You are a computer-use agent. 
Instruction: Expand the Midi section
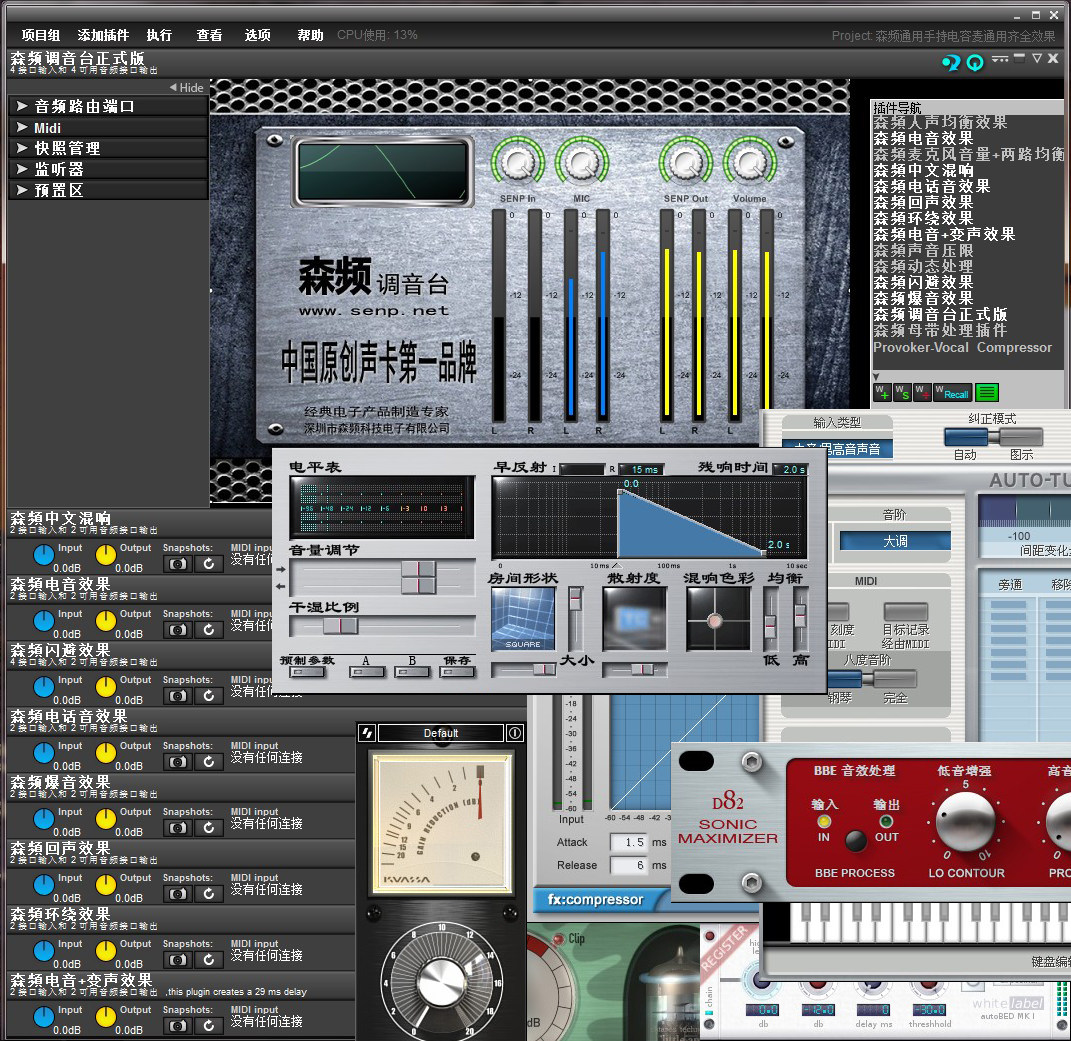pyautogui.click(x=109, y=128)
